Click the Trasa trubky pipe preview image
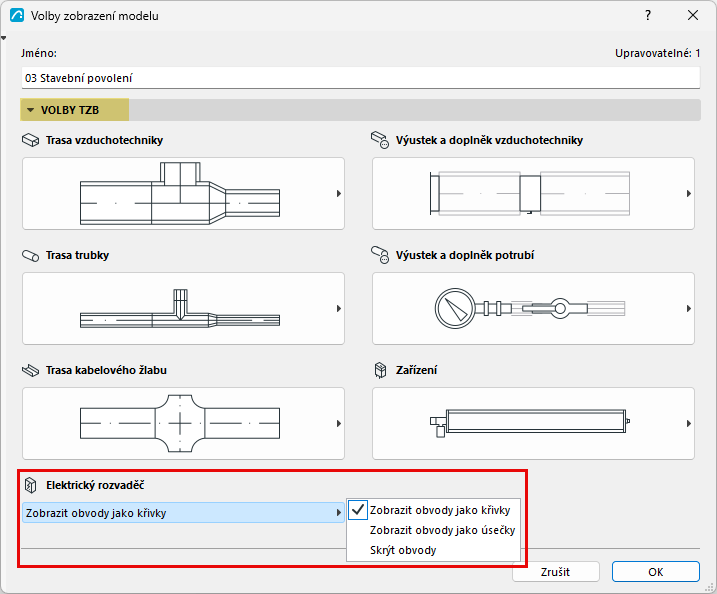The image size is (717, 594). tap(180, 309)
